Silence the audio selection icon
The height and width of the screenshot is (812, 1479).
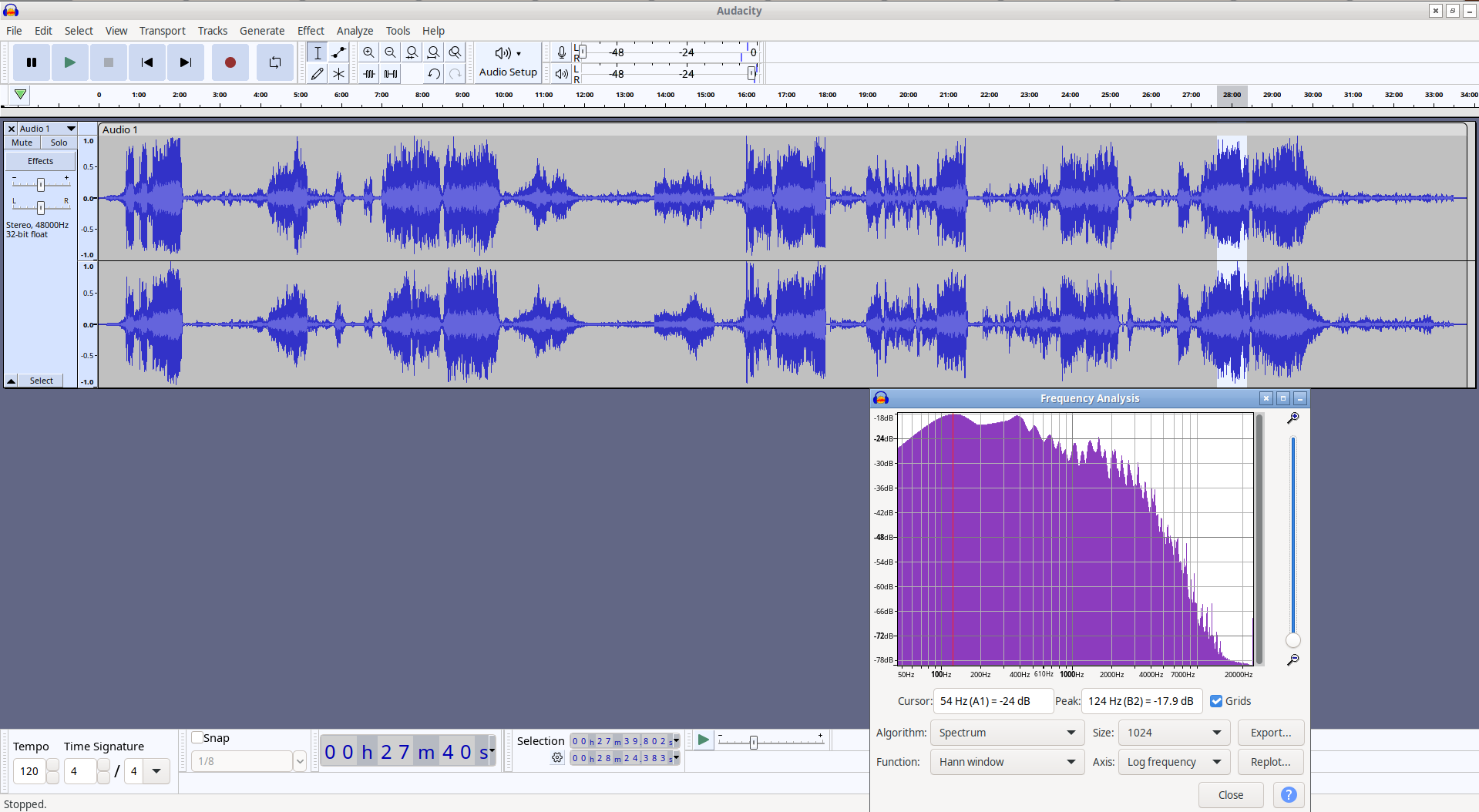coord(391,74)
